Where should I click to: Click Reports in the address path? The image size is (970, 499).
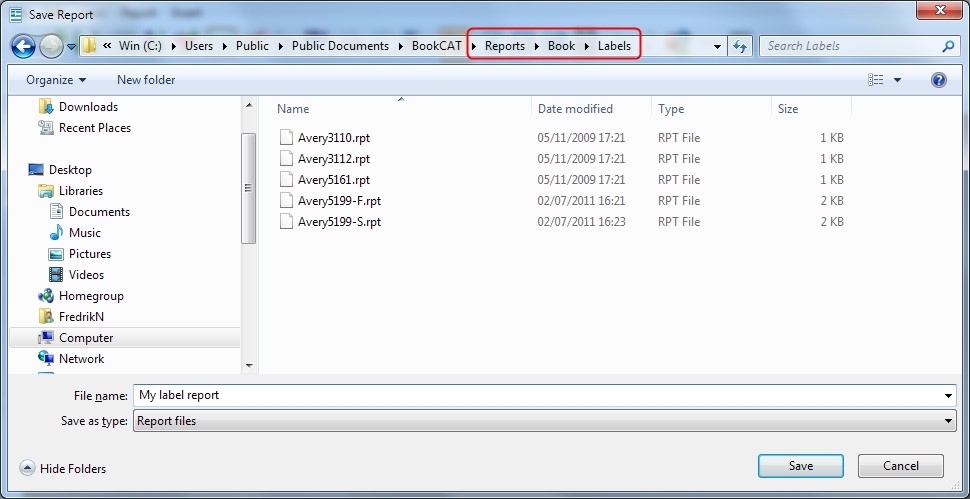tap(505, 46)
